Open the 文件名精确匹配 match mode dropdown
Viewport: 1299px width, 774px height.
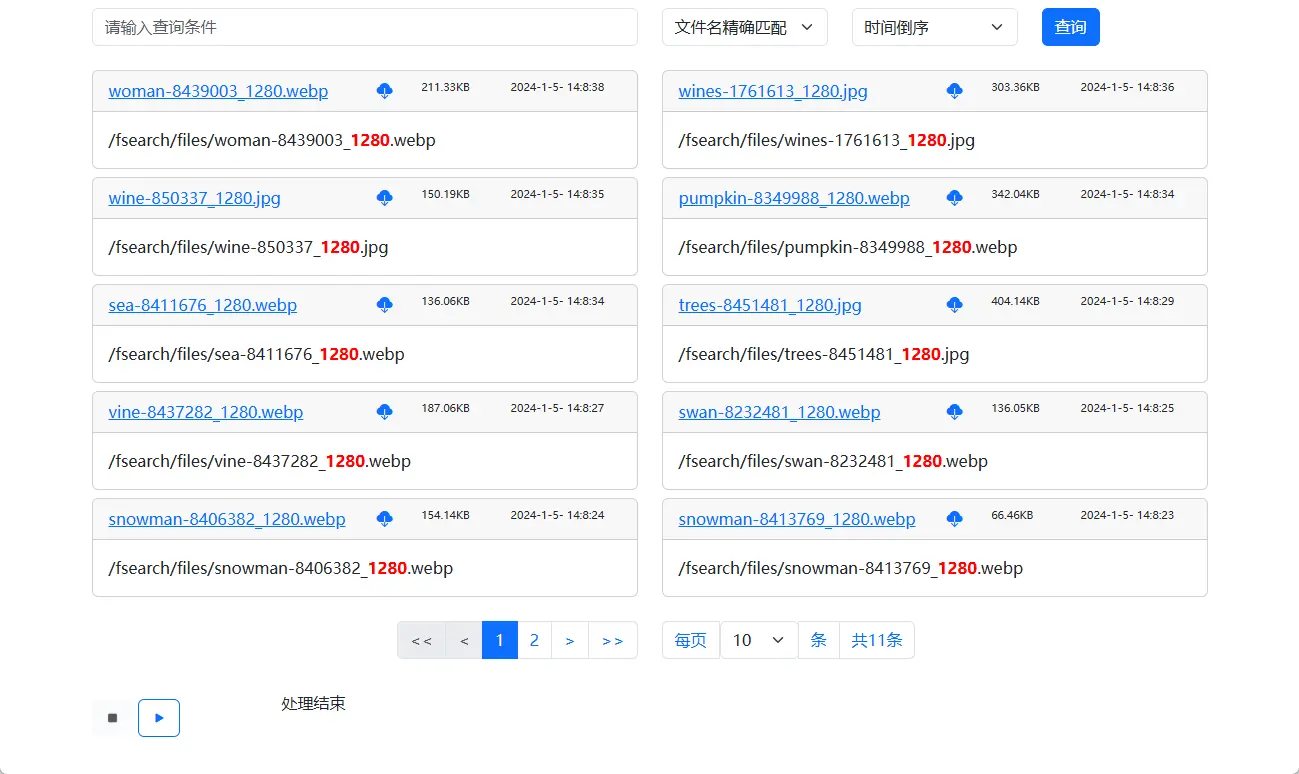click(x=744, y=27)
